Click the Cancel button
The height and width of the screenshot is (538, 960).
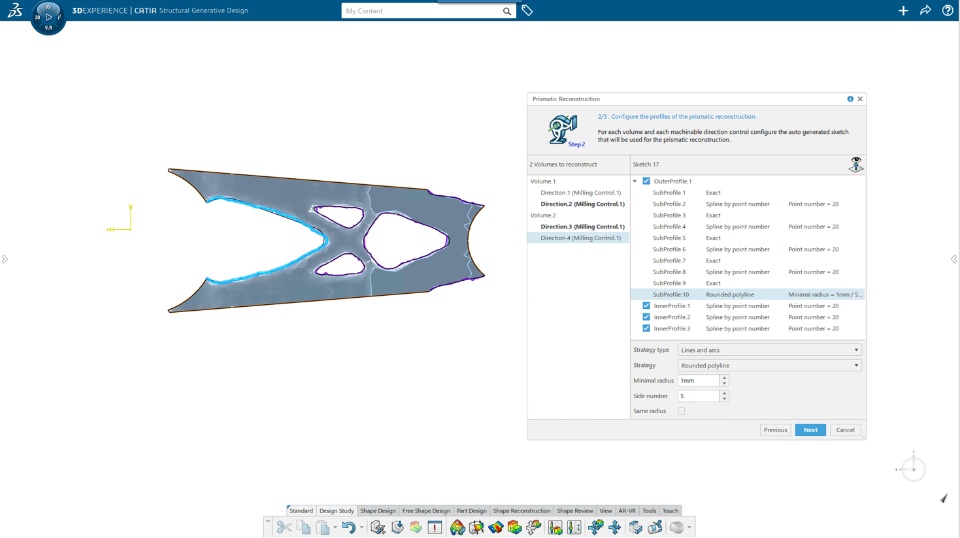846,430
